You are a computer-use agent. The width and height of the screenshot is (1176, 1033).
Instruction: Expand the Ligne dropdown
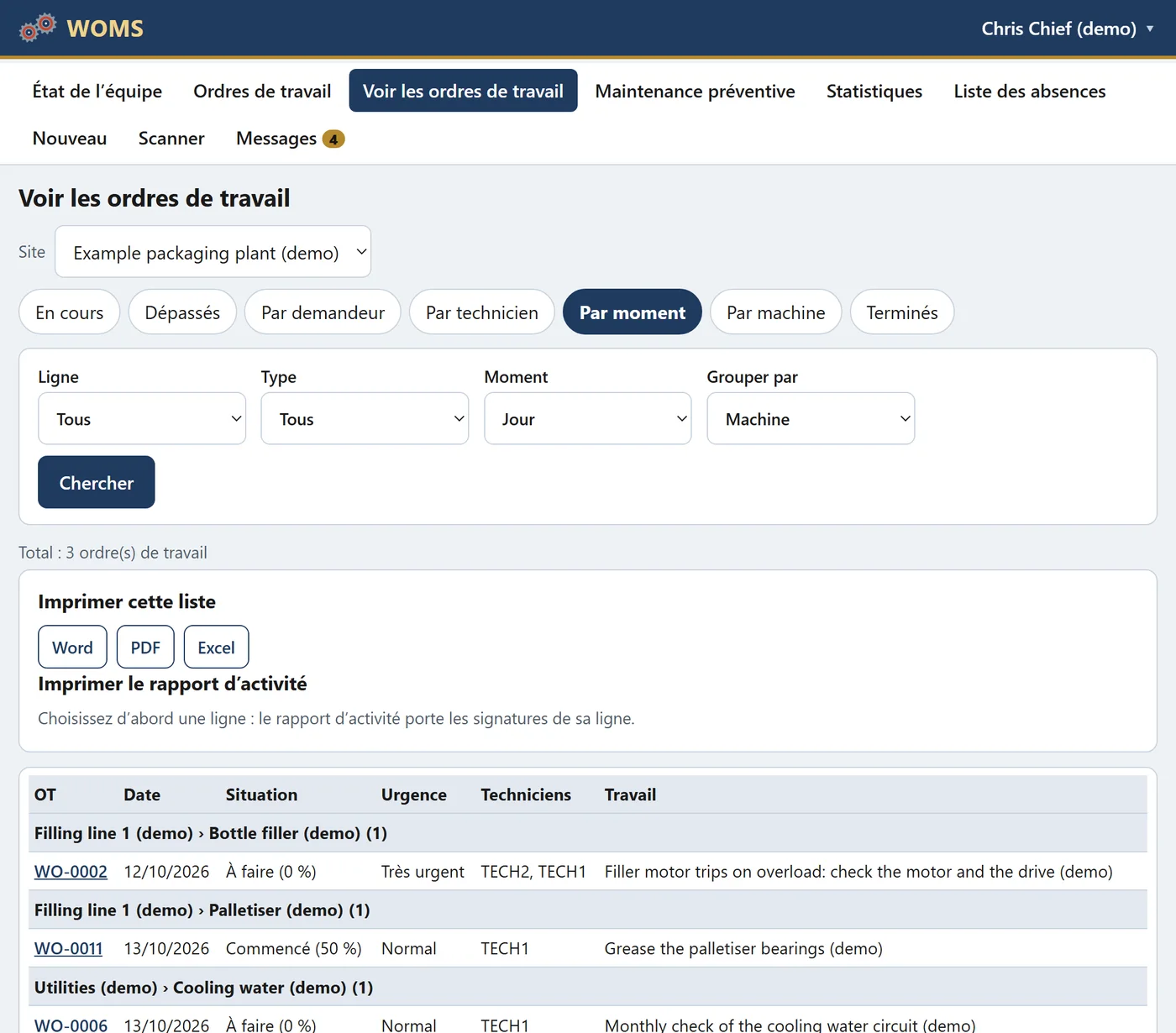pos(142,418)
